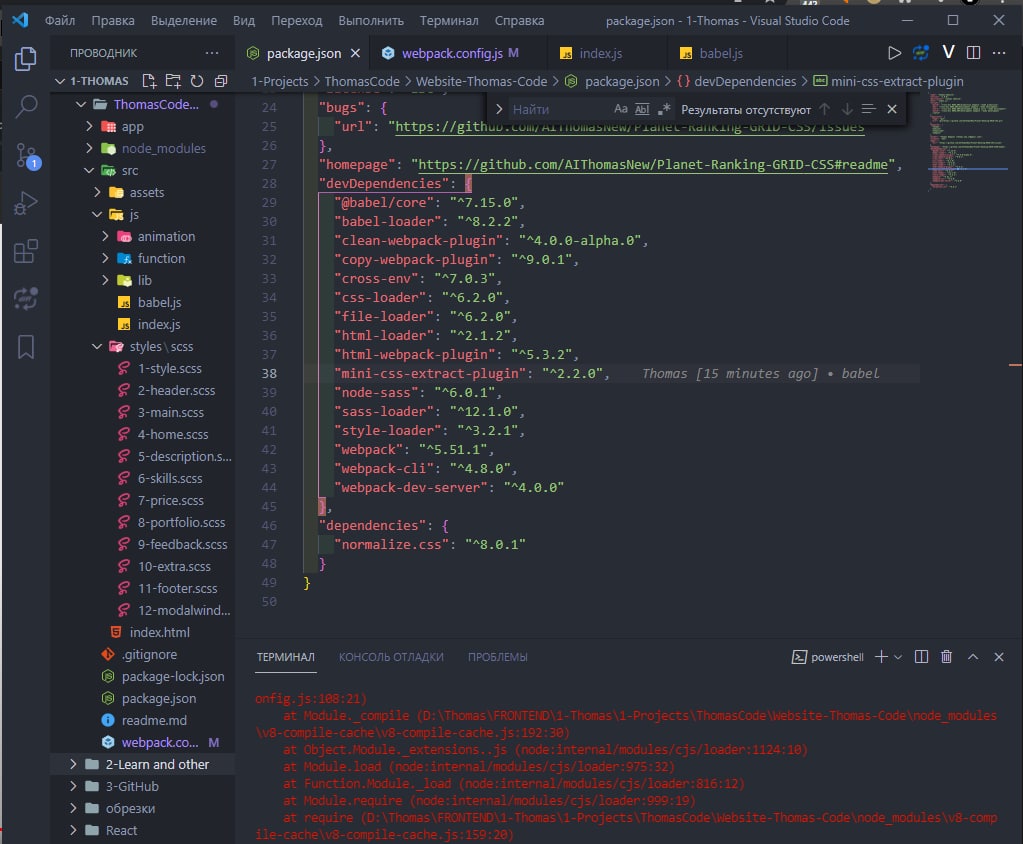Click the editor minimap overview
This screenshot has width=1023, height=844.
[969, 142]
